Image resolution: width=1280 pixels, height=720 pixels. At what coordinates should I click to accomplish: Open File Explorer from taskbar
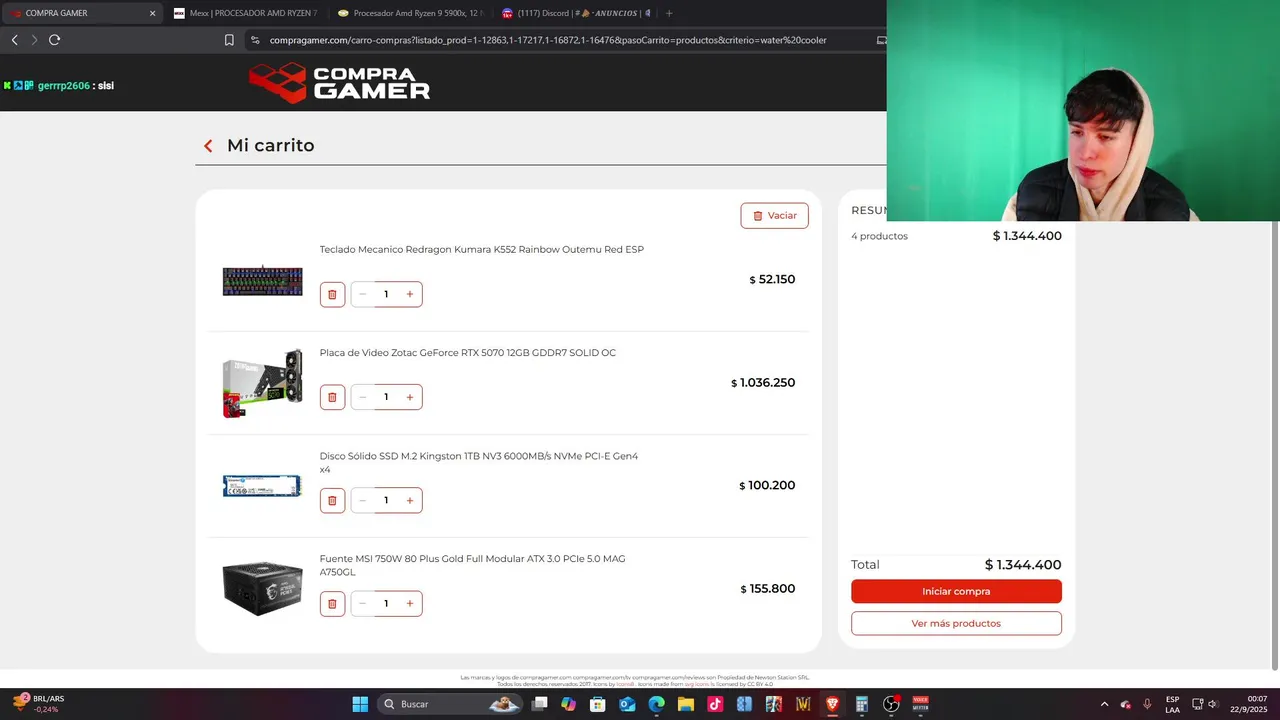pos(686,704)
